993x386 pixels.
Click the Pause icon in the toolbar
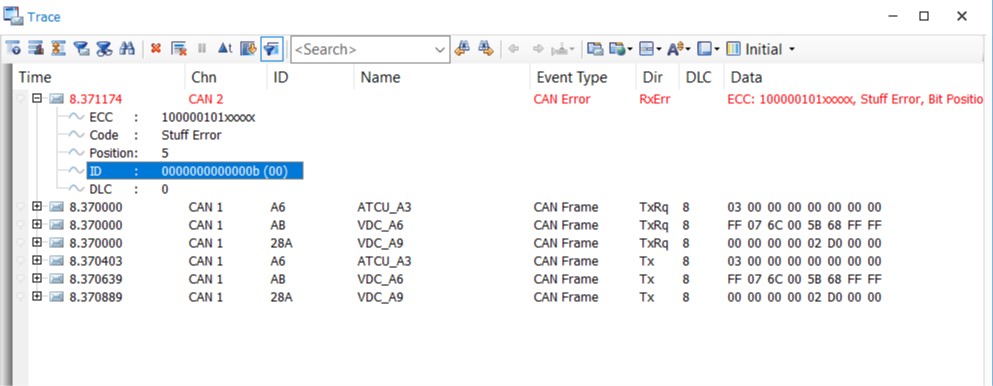point(202,49)
